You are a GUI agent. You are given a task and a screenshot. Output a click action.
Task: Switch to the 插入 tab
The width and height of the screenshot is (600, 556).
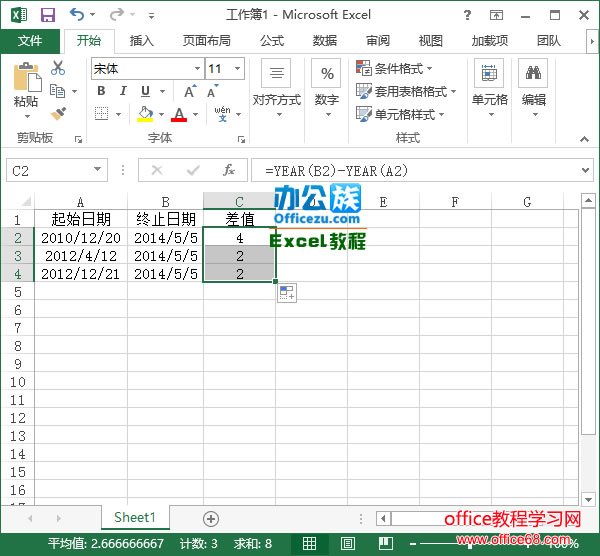click(x=142, y=41)
